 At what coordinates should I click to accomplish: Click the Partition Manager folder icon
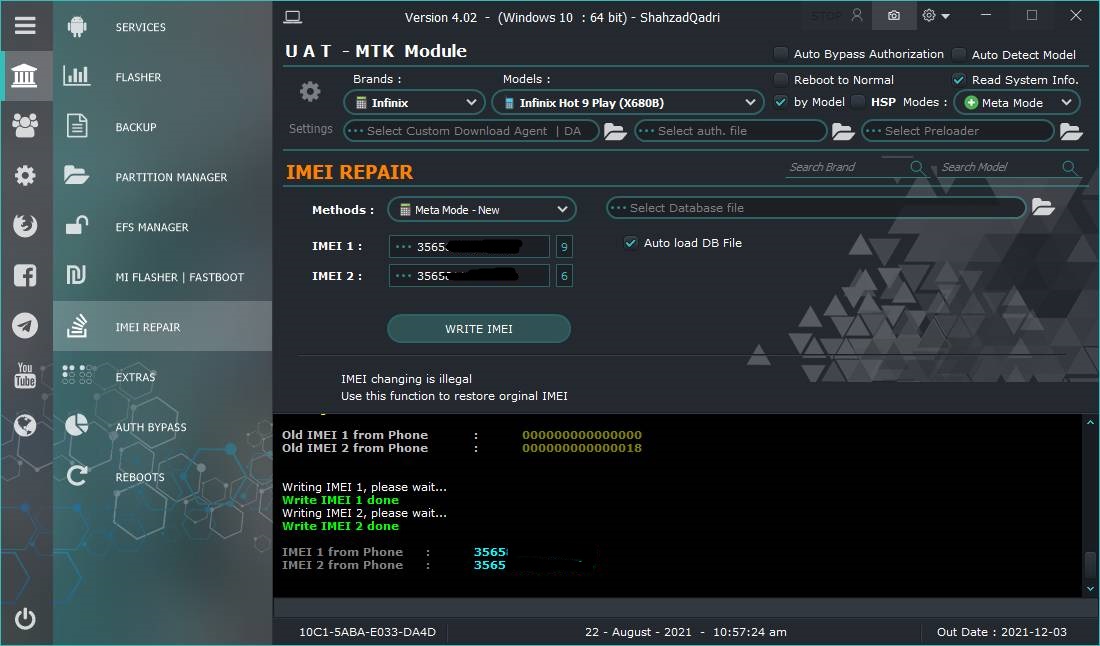[76, 175]
